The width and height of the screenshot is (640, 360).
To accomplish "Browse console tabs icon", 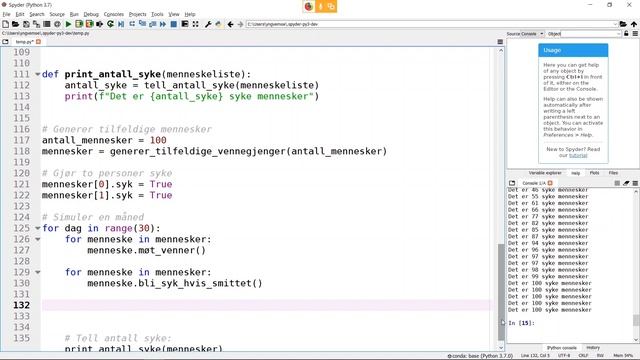I will 512,183.
